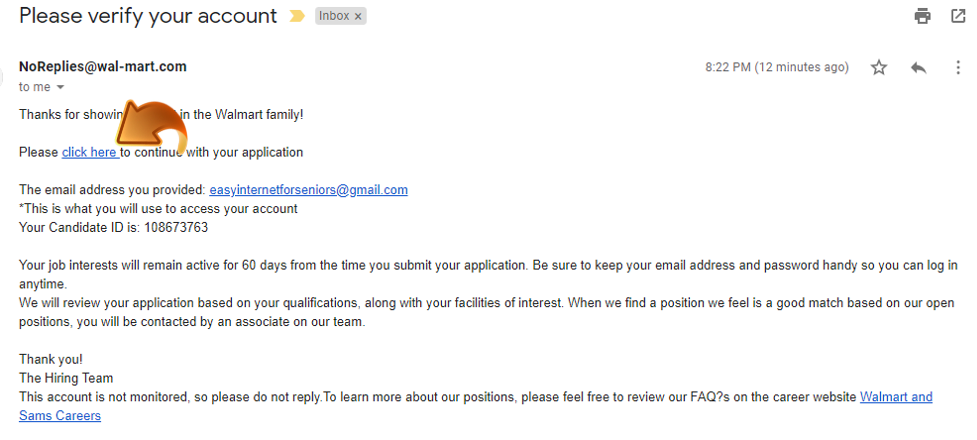
Task: Print this email using the printer icon
Action: tap(922, 16)
